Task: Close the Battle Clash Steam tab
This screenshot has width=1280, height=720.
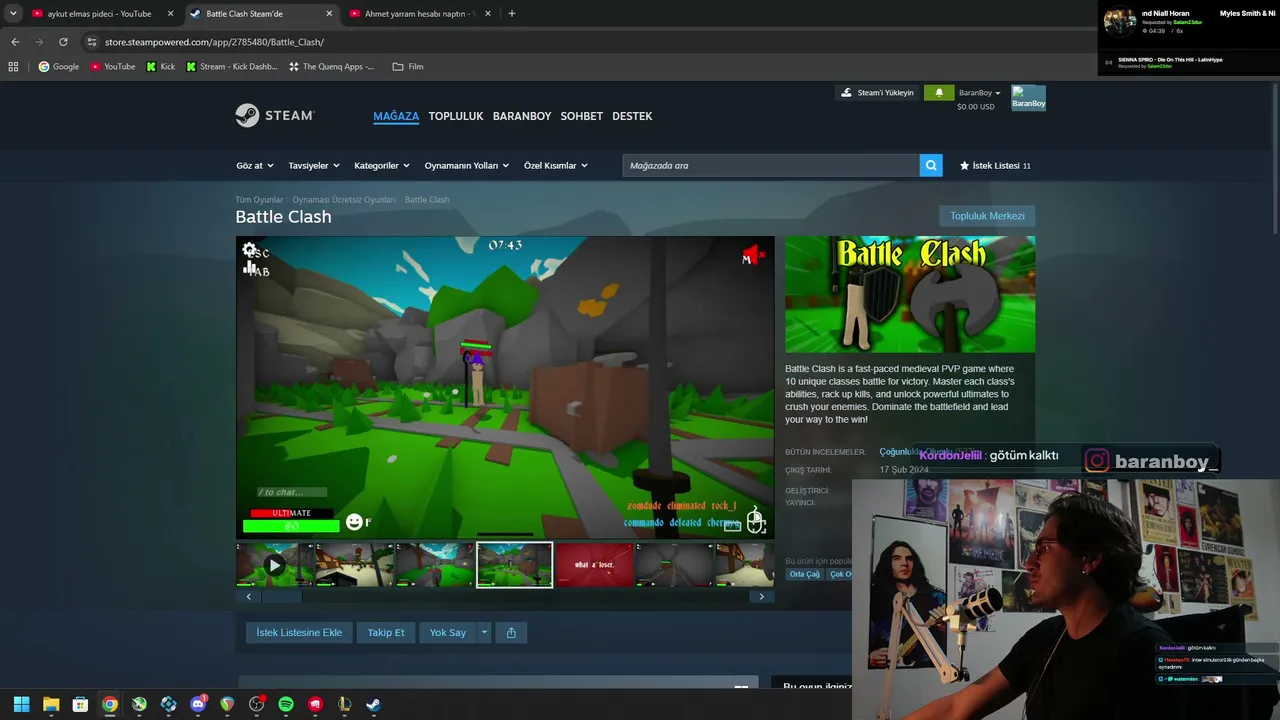Action: [329, 14]
